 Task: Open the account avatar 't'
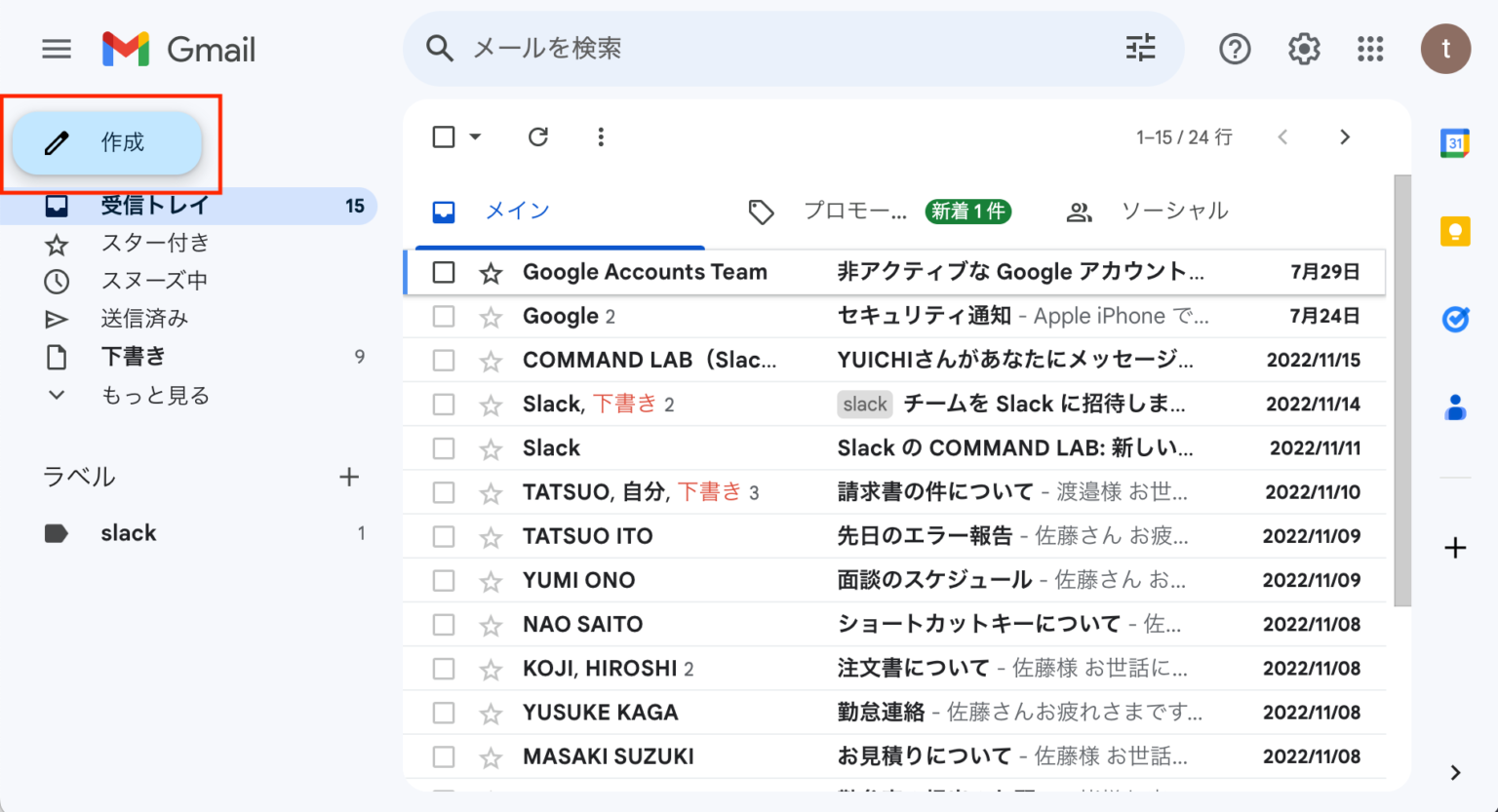point(1445,49)
